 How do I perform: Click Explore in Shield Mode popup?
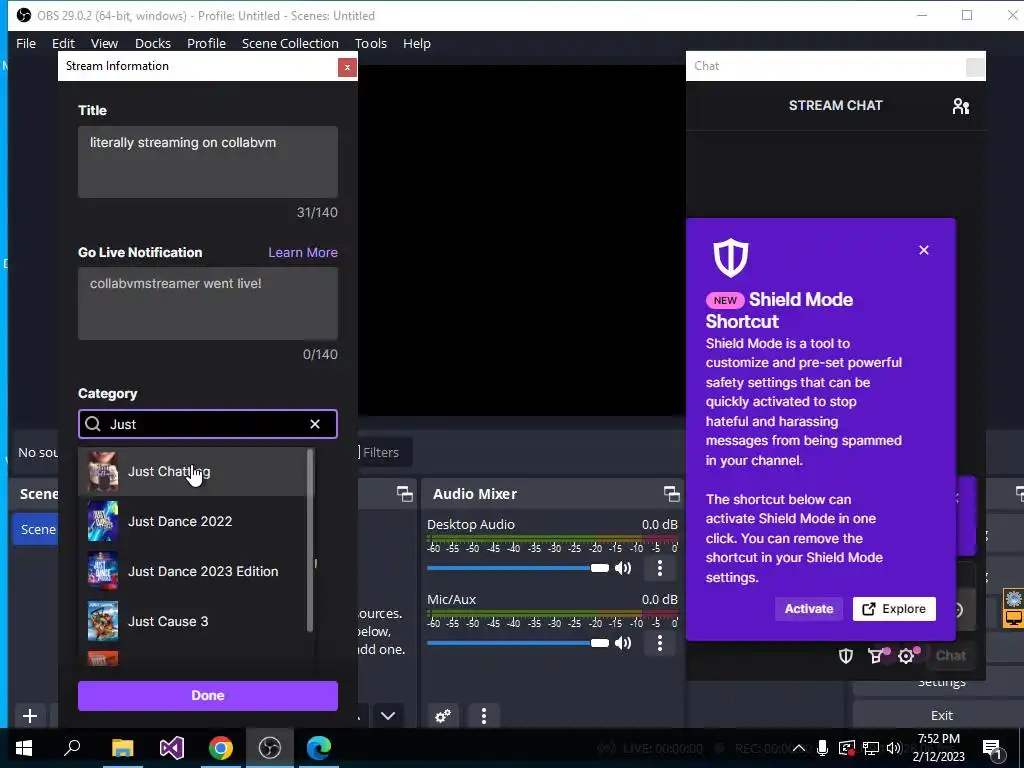[x=894, y=609]
